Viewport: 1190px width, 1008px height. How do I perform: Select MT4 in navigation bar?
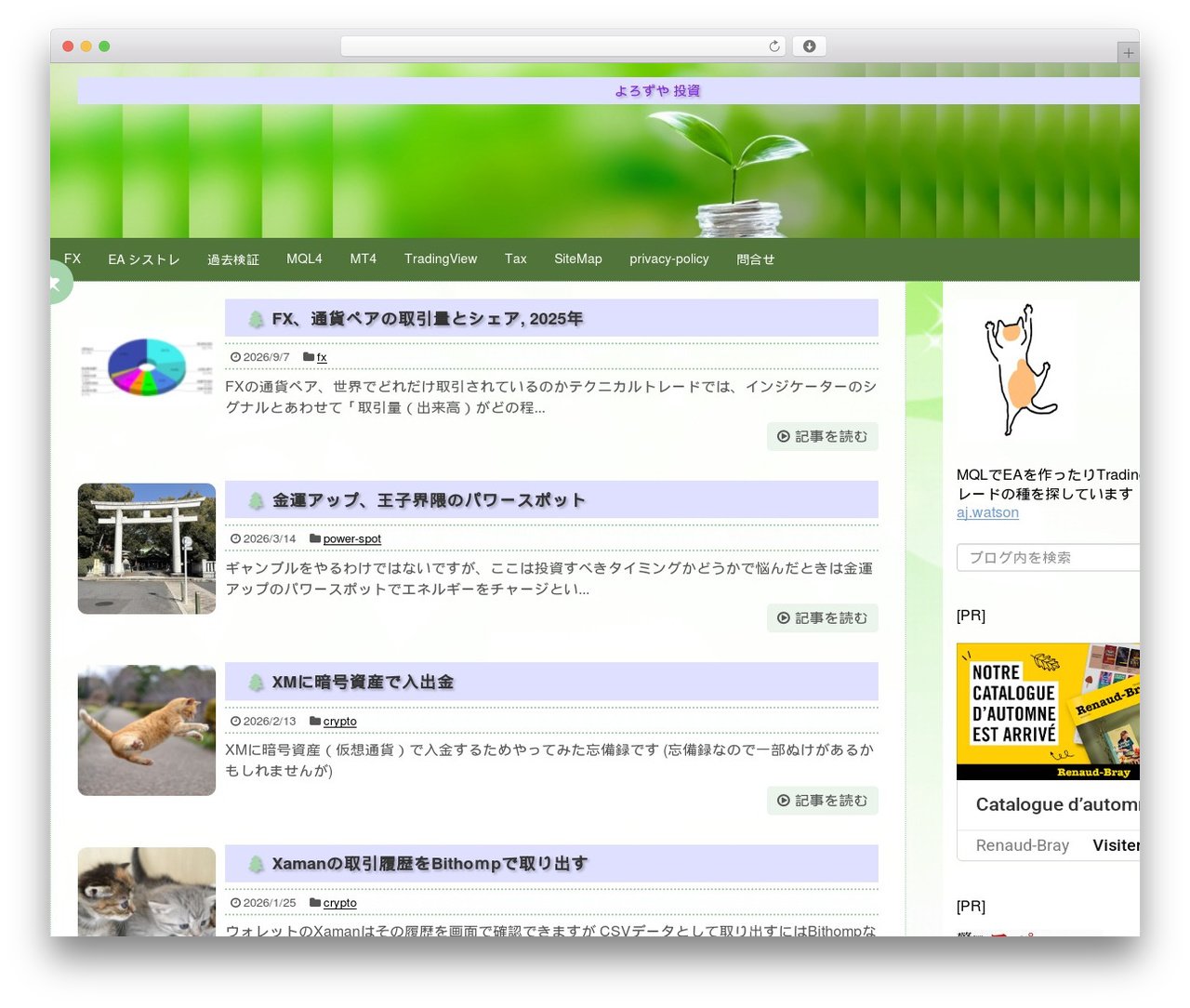(x=364, y=259)
